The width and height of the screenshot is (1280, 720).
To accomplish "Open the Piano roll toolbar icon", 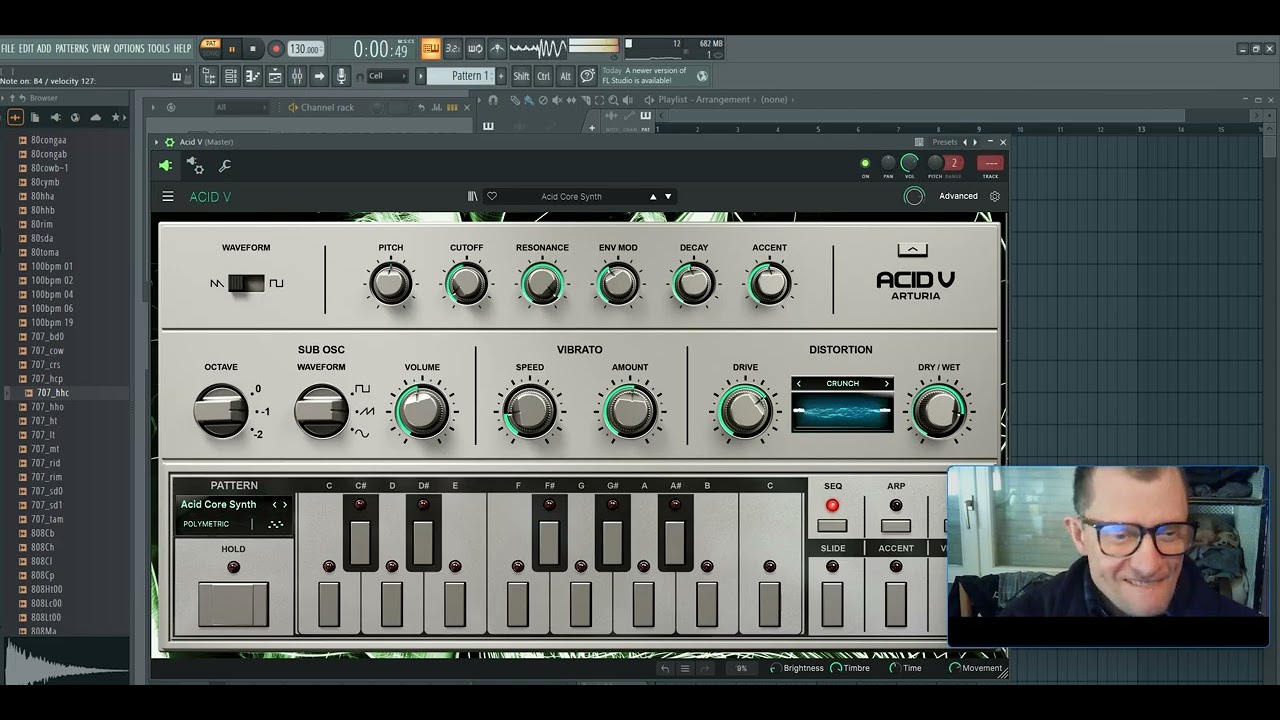I will (x=253, y=76).
